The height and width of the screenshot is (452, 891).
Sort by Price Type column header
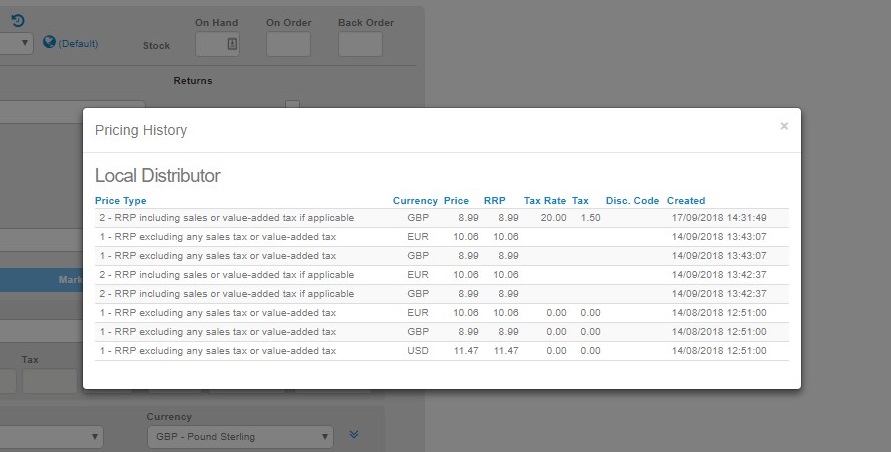(120, 201)
